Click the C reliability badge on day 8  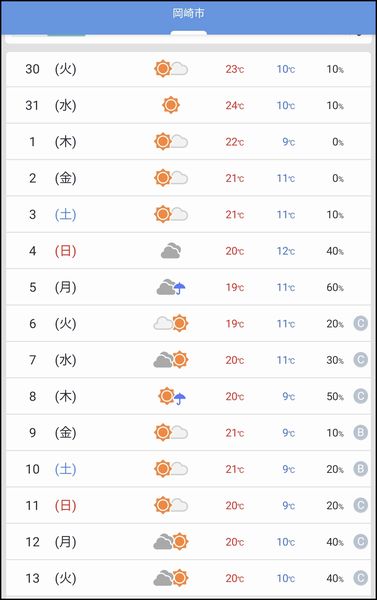[x=360, y=396]
